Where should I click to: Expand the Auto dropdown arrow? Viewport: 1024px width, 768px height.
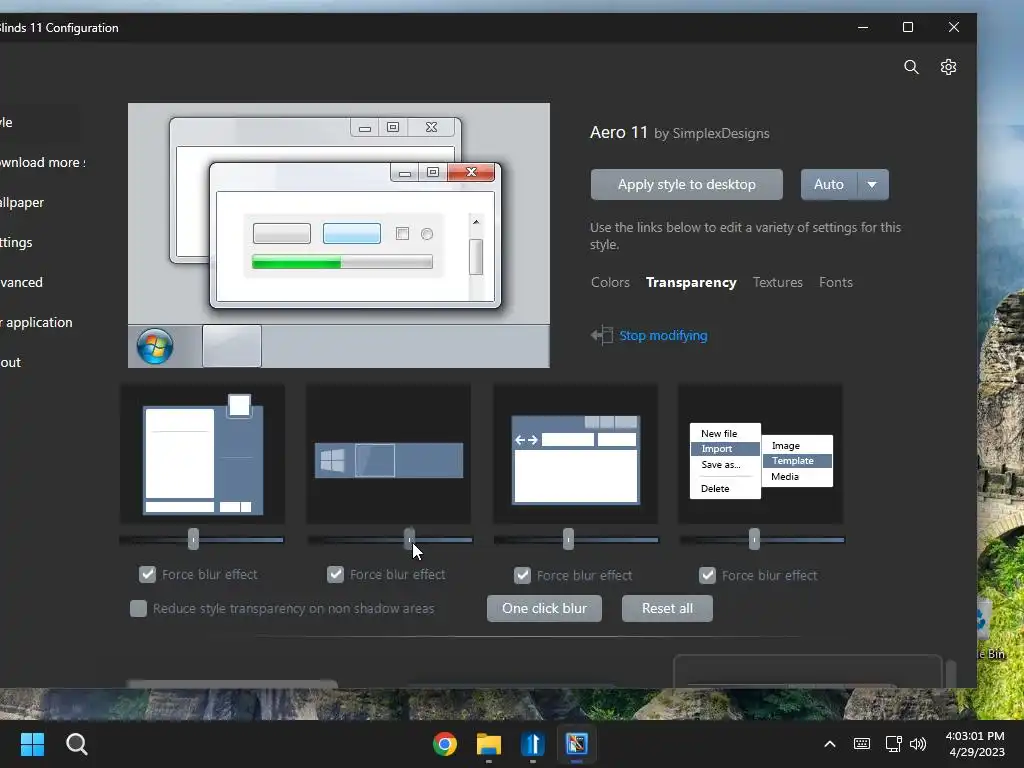point(872,185)
